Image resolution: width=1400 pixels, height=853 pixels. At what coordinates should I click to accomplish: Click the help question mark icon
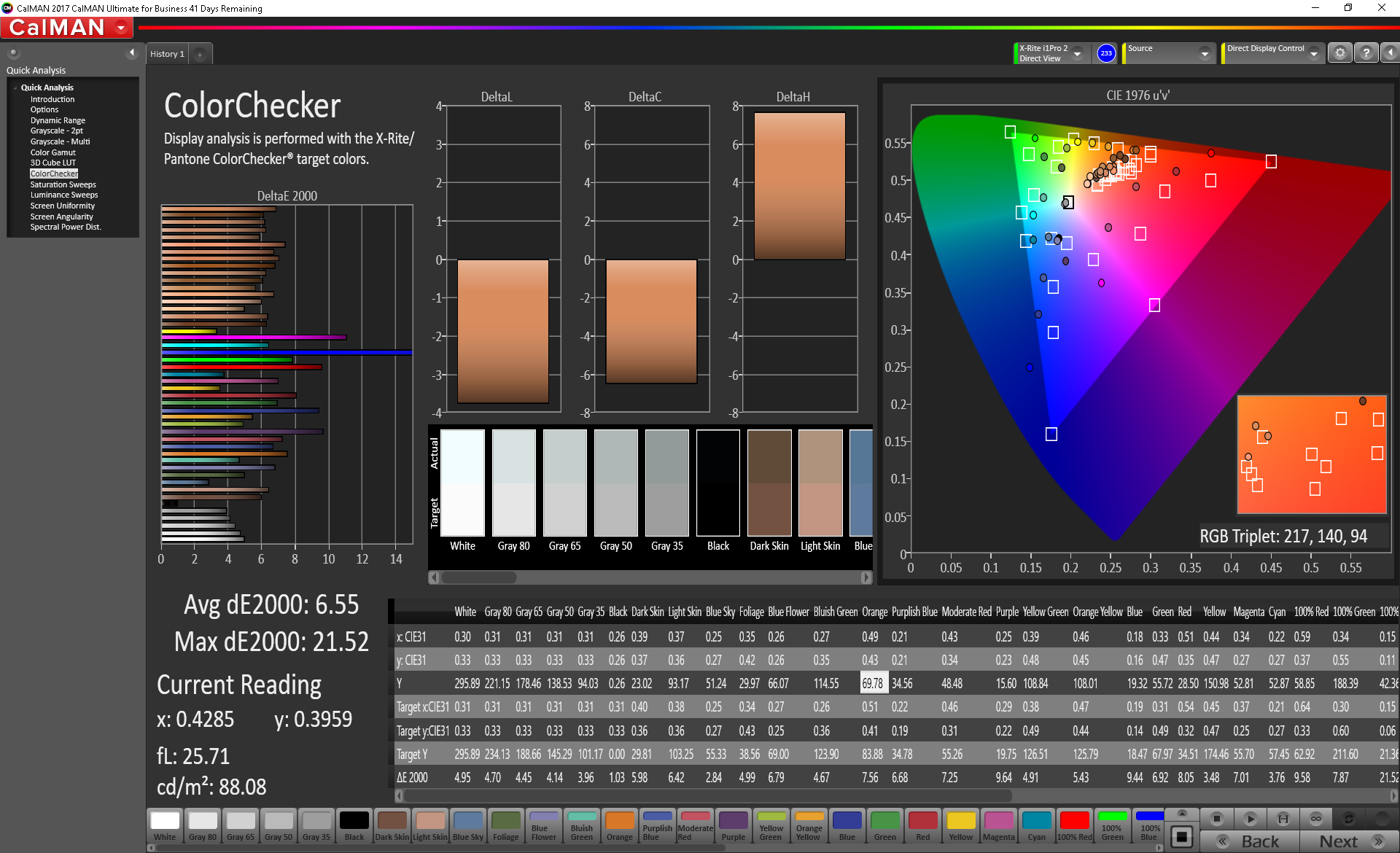1366,53
